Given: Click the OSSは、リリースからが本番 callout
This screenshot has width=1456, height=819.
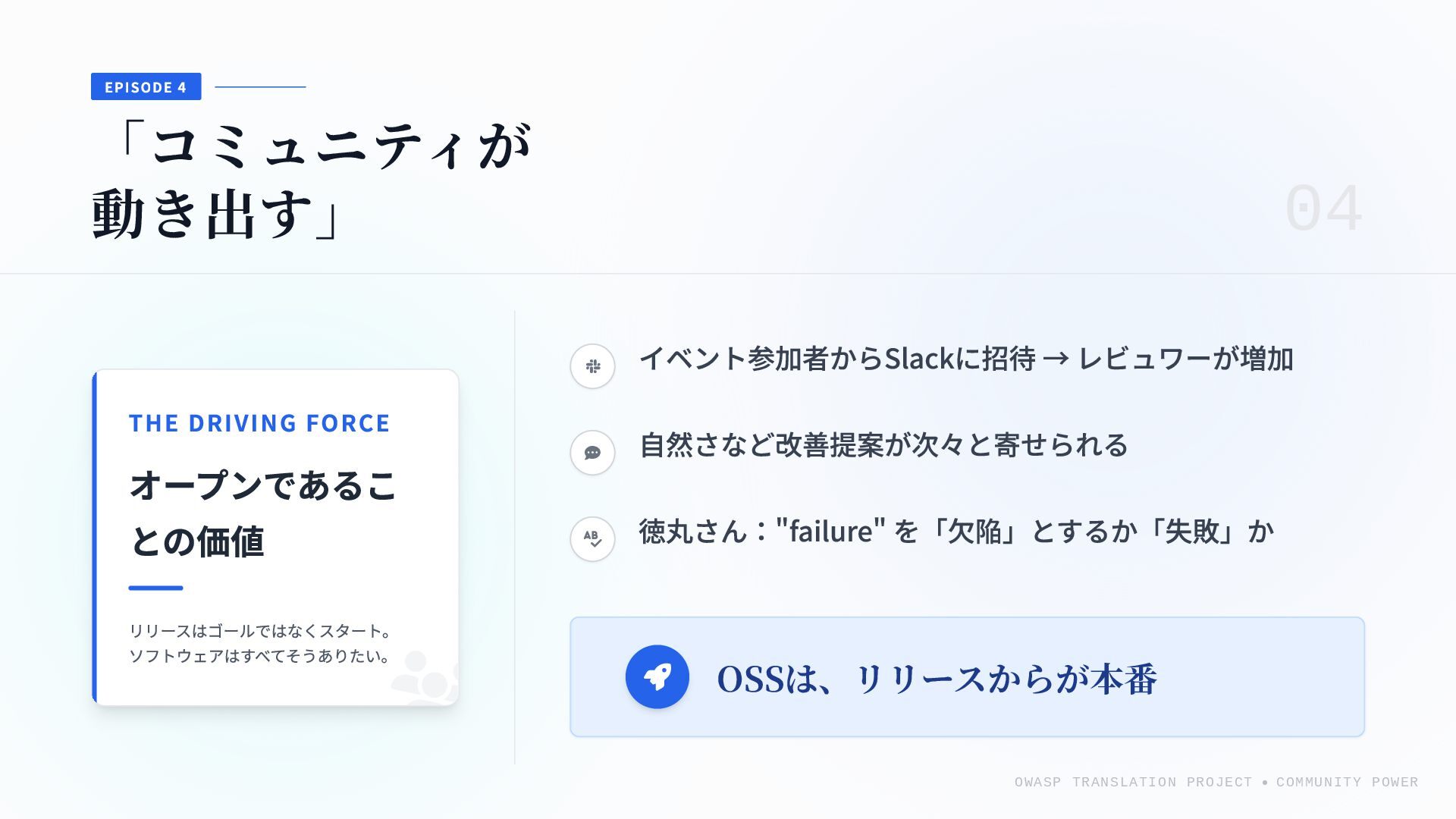Looking at the screenshot, I should pyautogui.click(x=967, y=676).
